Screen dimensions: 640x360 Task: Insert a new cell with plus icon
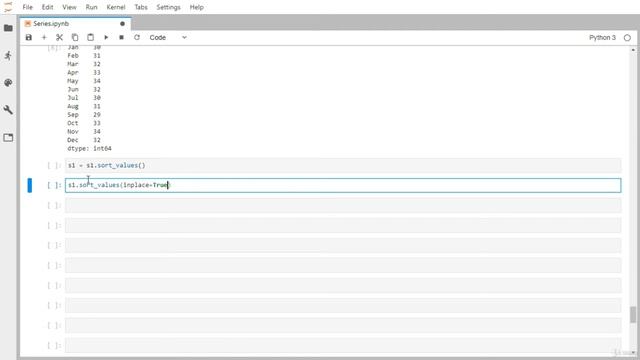(x=44, y=38)
